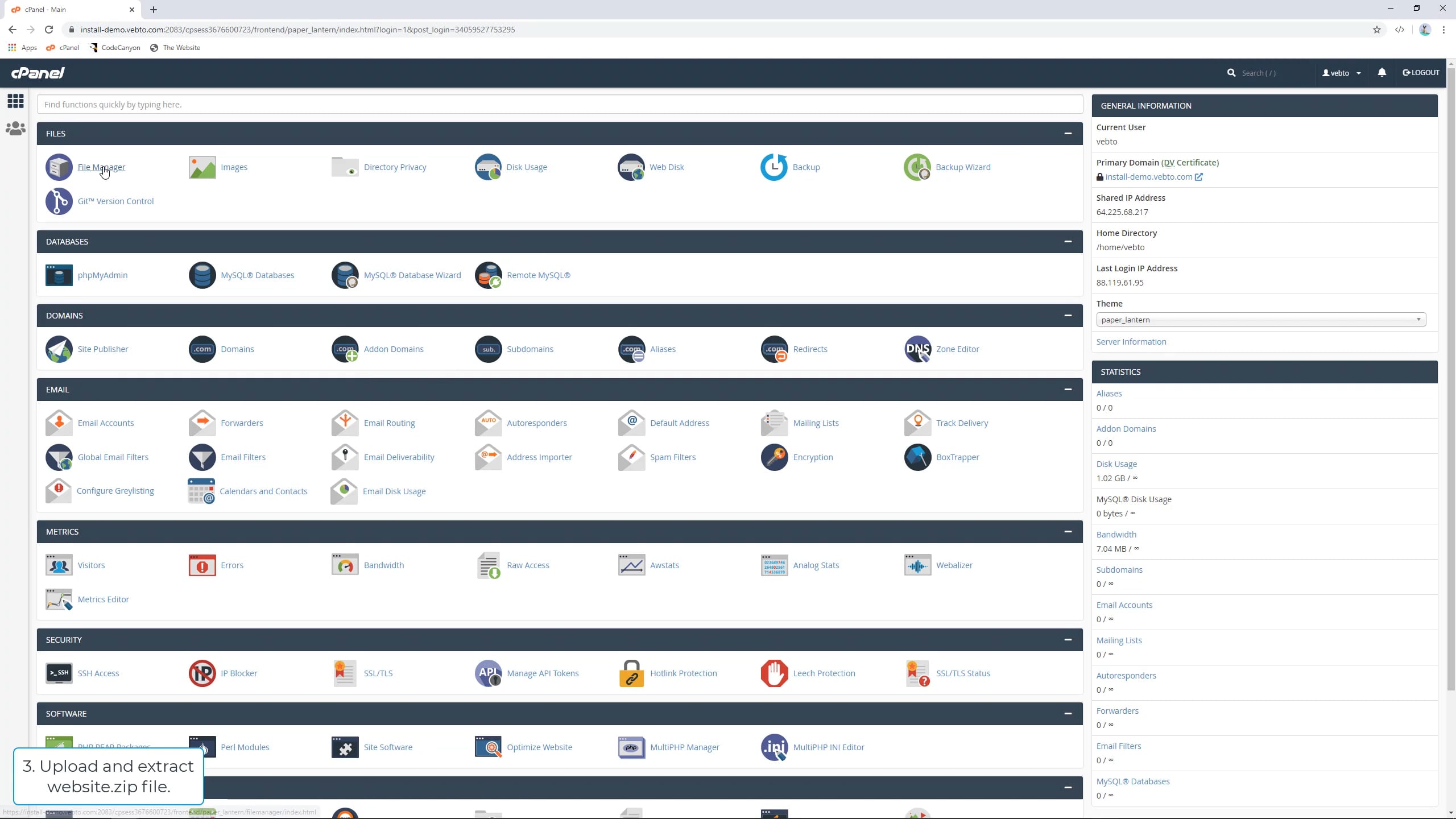Viewport: 1456px width, 819px height.
Task: Open the File Manager icon
Action: click(x=59, y=167)
